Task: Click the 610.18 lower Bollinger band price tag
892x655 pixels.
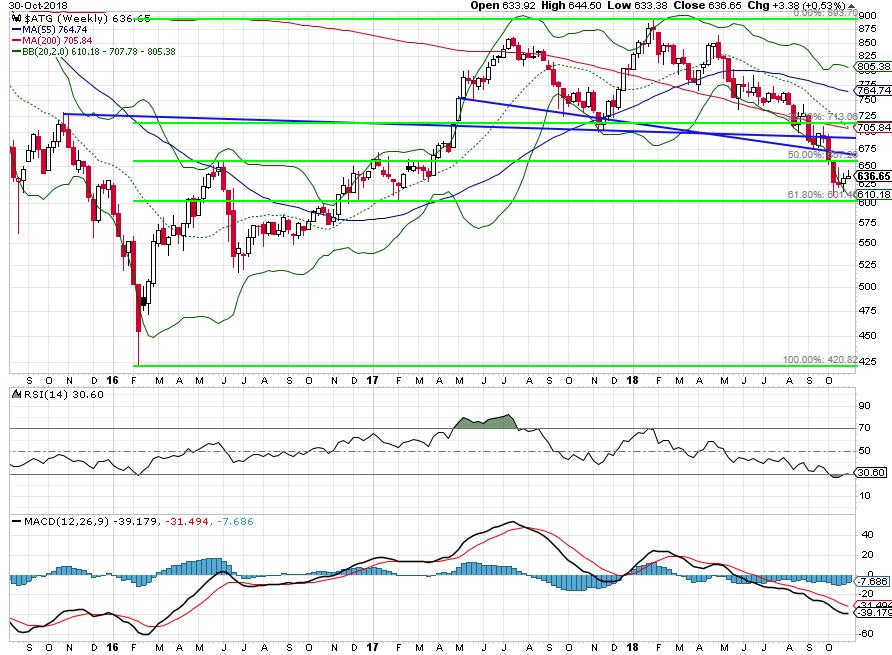Action: 873,195
